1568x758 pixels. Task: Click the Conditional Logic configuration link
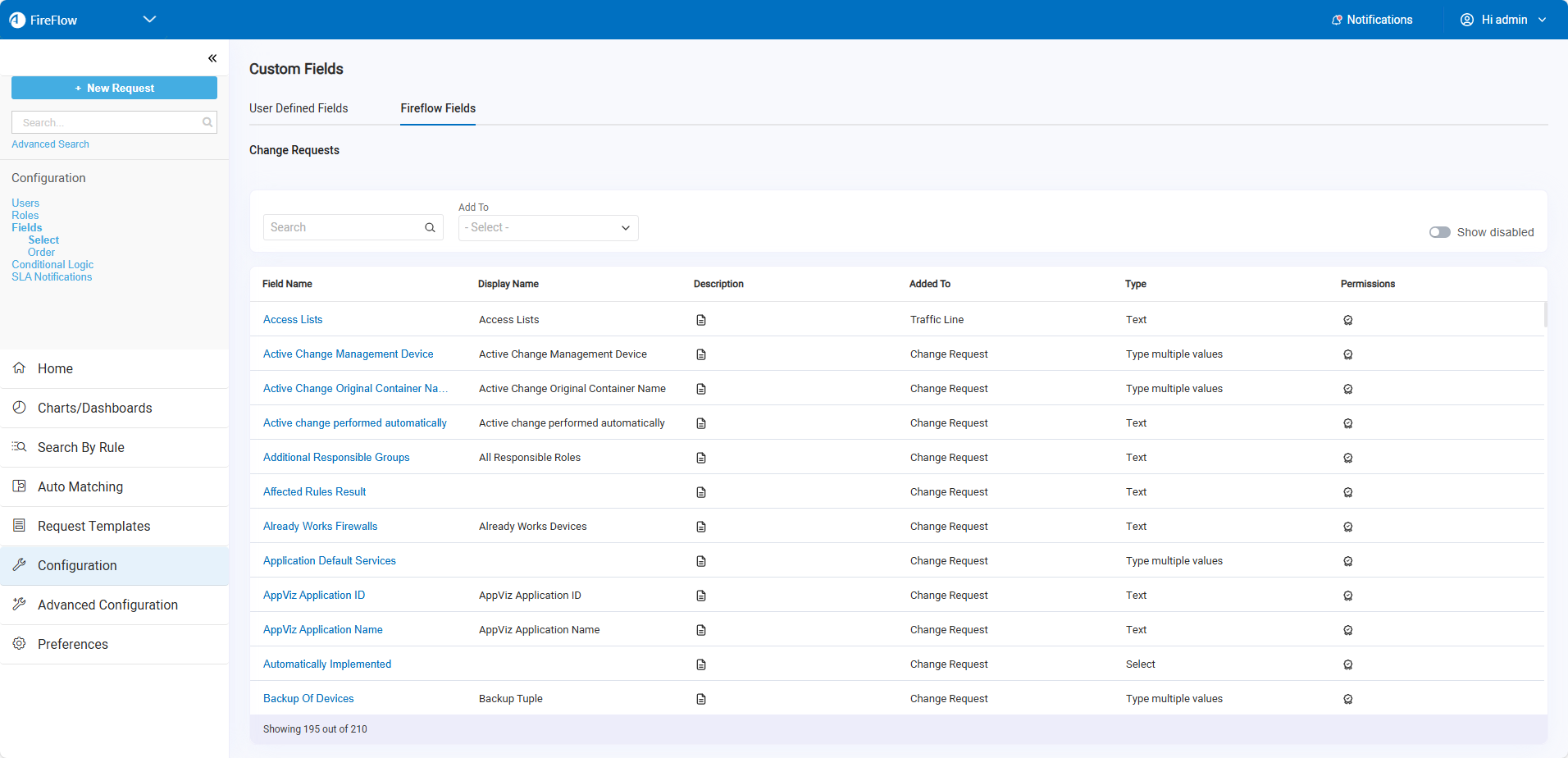click(52, 265)
